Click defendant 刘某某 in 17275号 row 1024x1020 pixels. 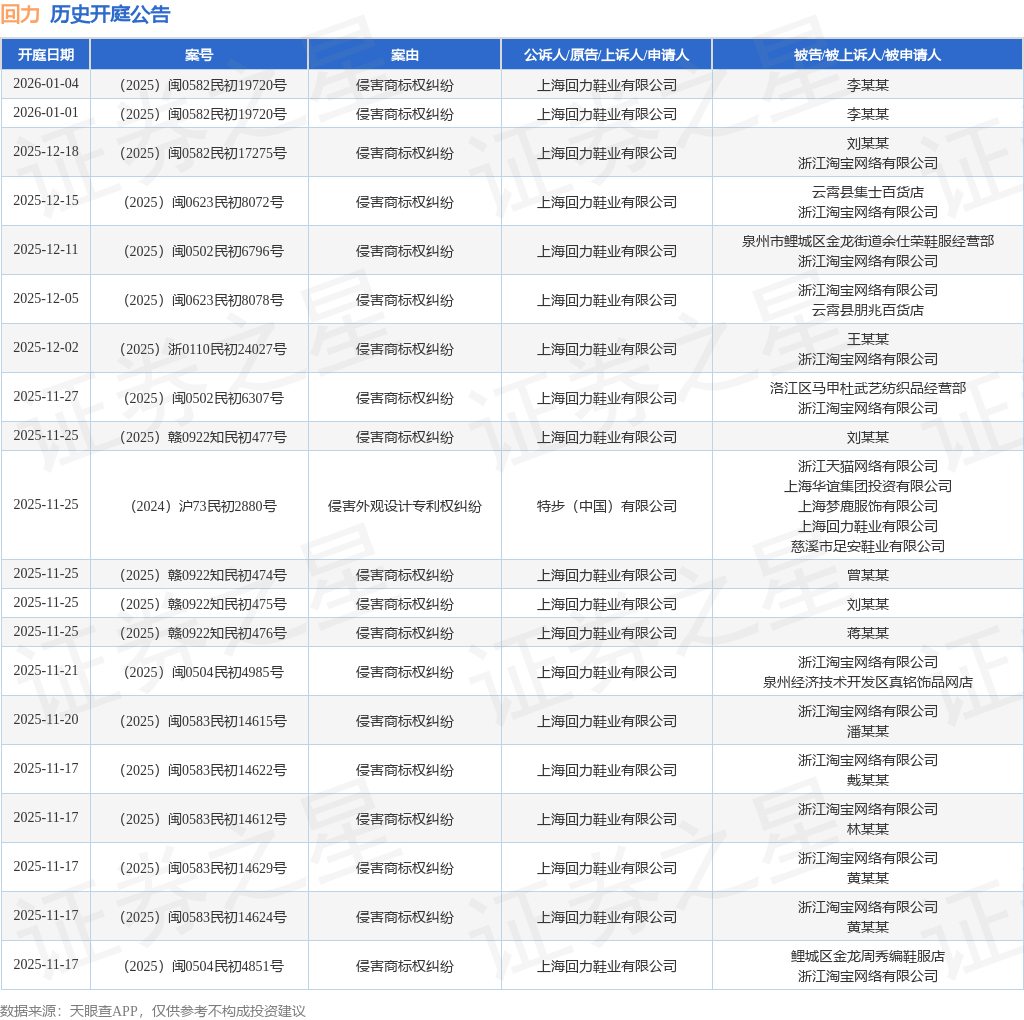pos(867,143)
